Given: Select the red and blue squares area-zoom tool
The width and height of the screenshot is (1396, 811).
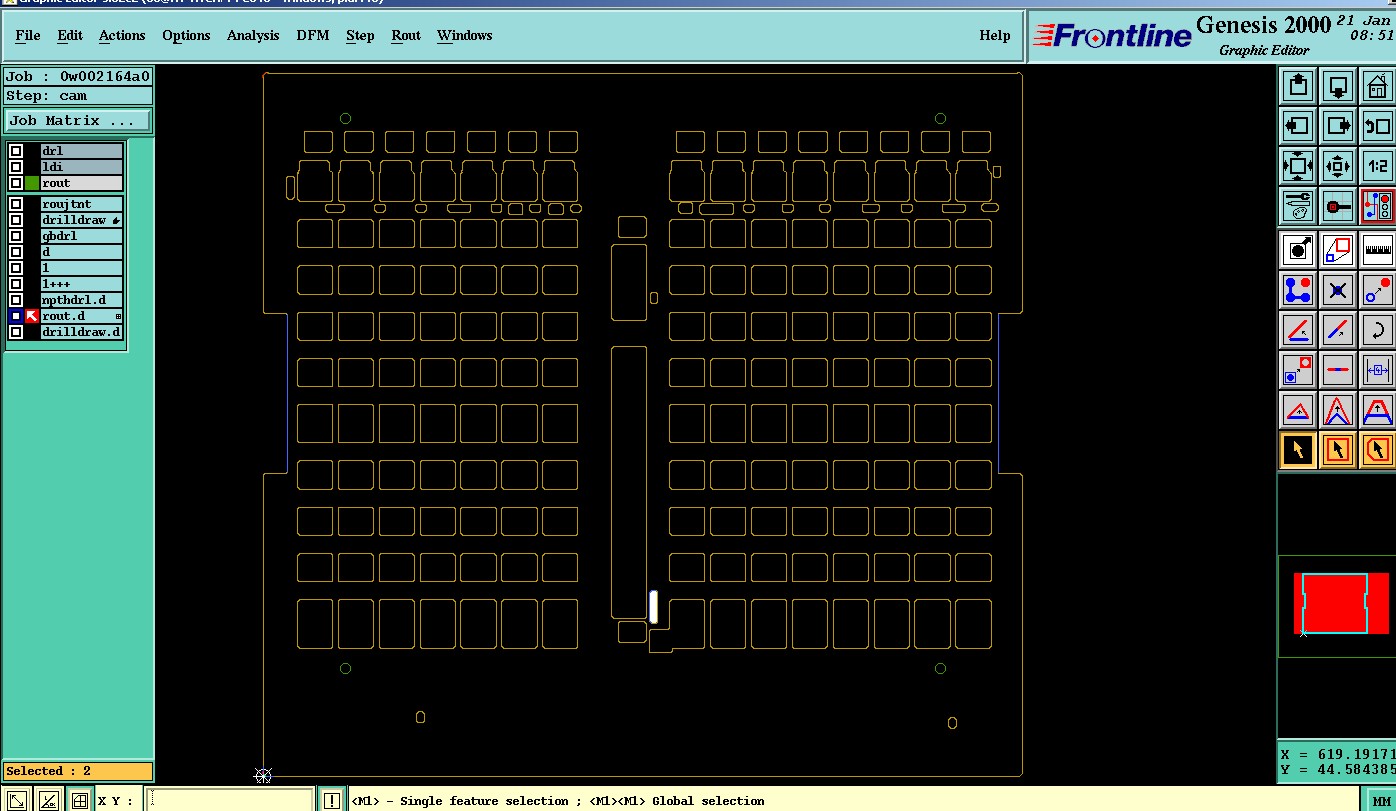Looking at the screenshot, I should [x=1338, y=249].
